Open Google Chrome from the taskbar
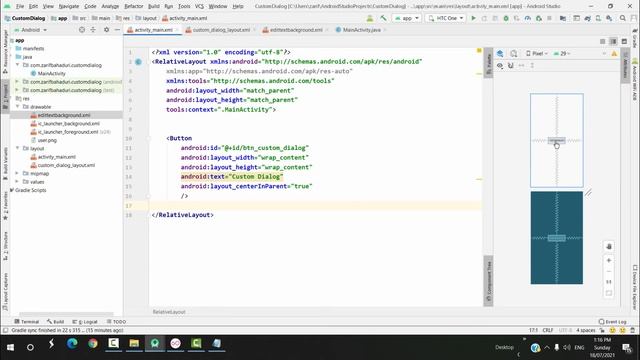The height and width of the screenshot is (360, 640). (93, 343)
